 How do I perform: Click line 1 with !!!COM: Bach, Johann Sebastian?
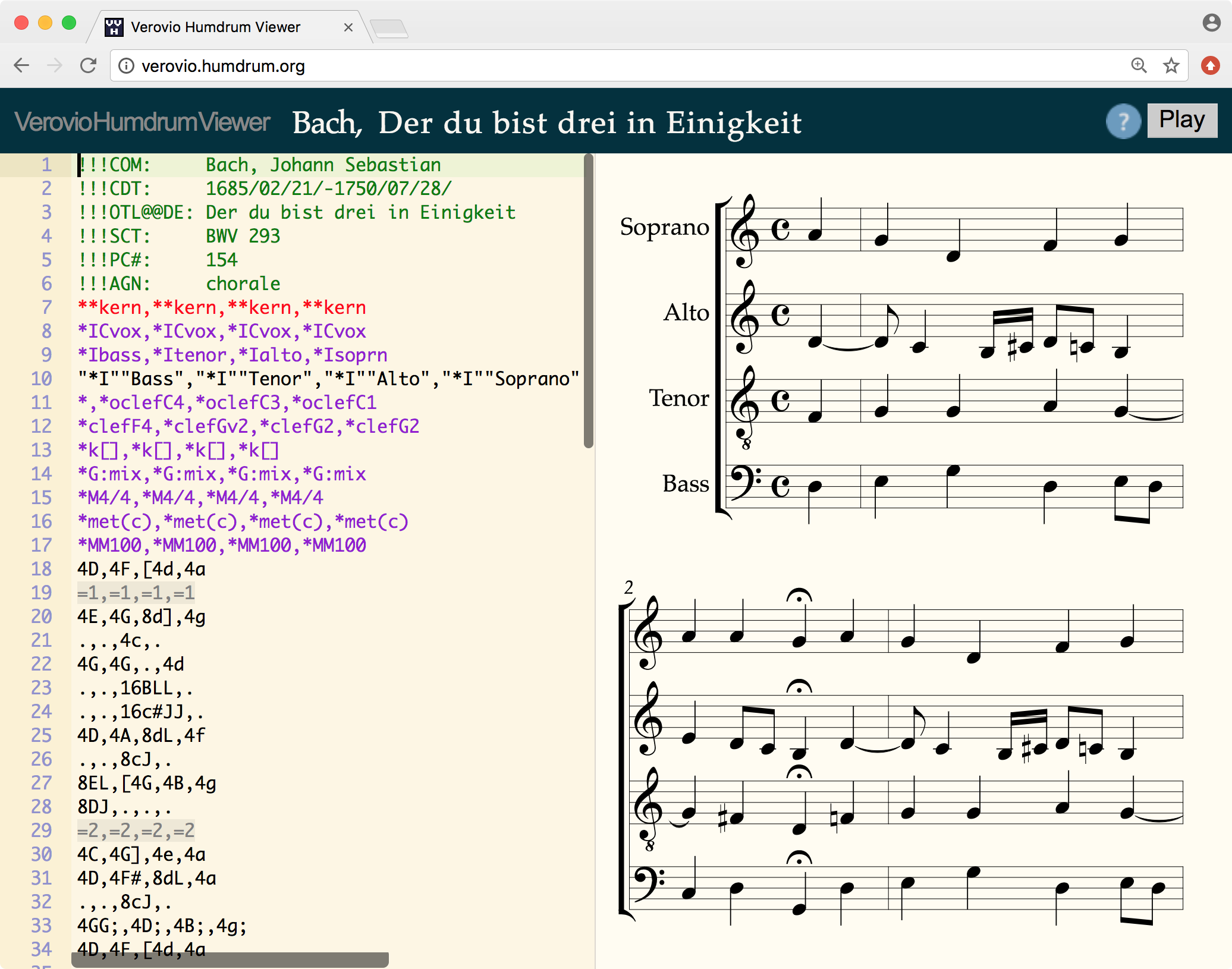pos(260,165)
